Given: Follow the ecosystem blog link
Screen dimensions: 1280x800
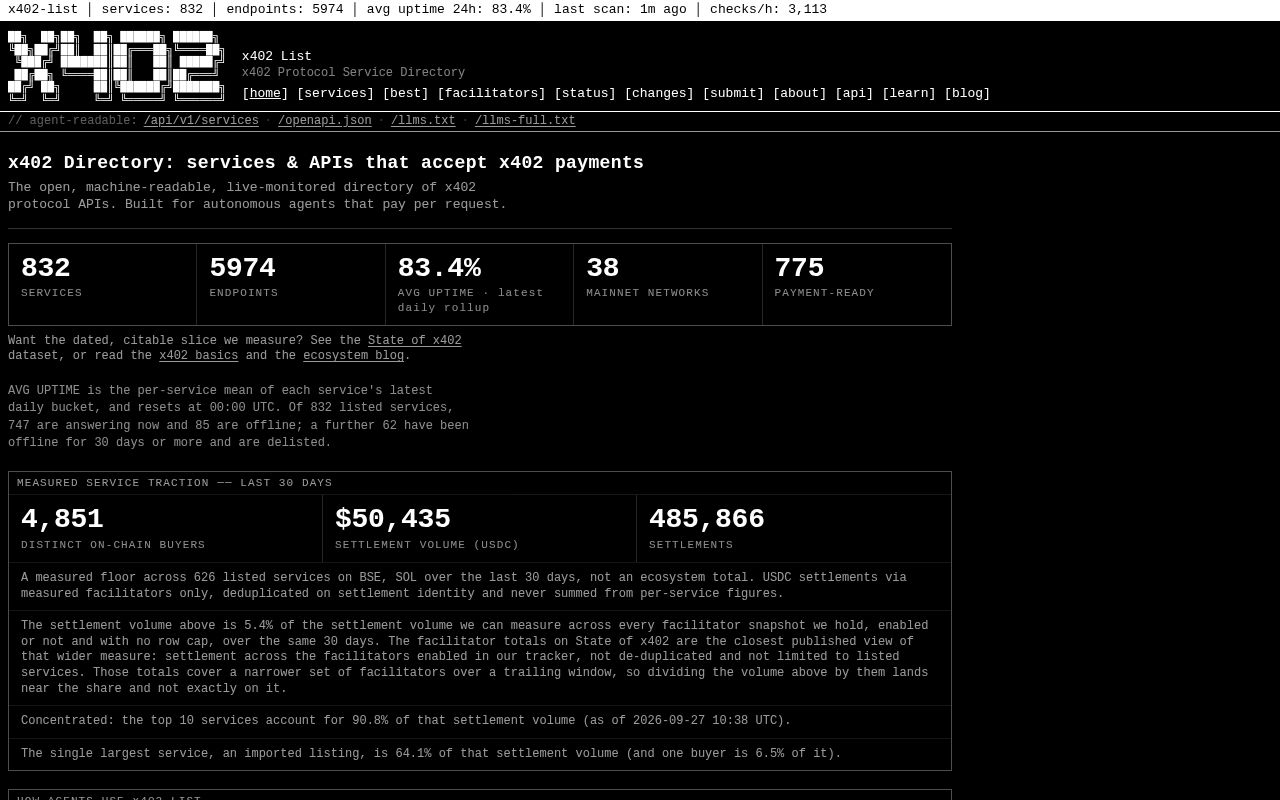Looking at the screenshot, I should point(354,356).
